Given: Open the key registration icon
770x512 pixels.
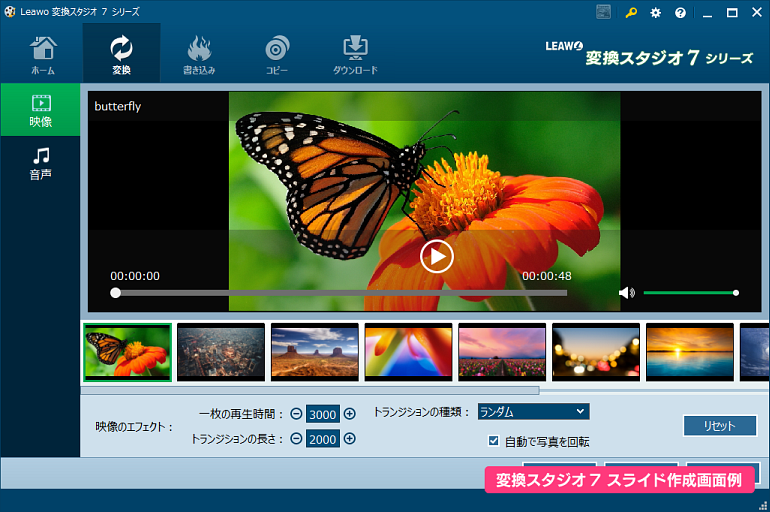Looking at the screenshot, I should coord(631,13).
